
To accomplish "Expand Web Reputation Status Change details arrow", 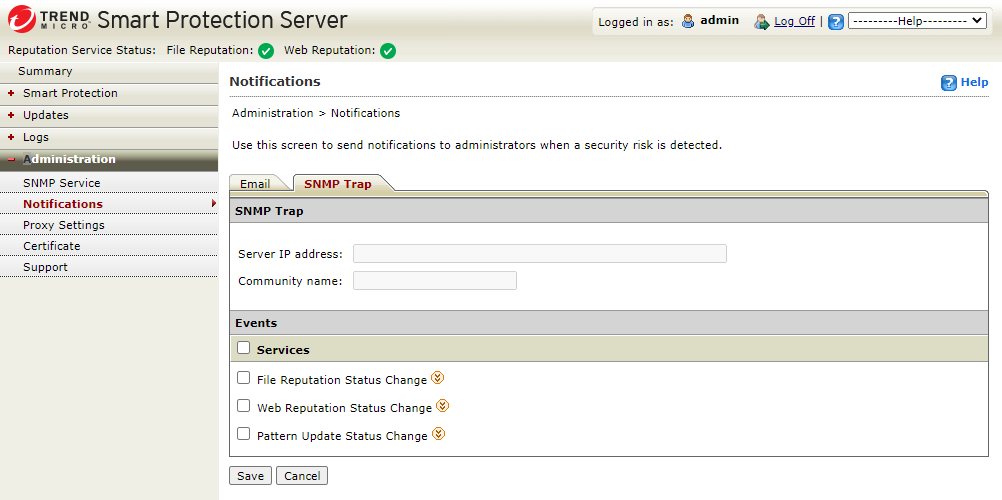I will tap(443, 407).
